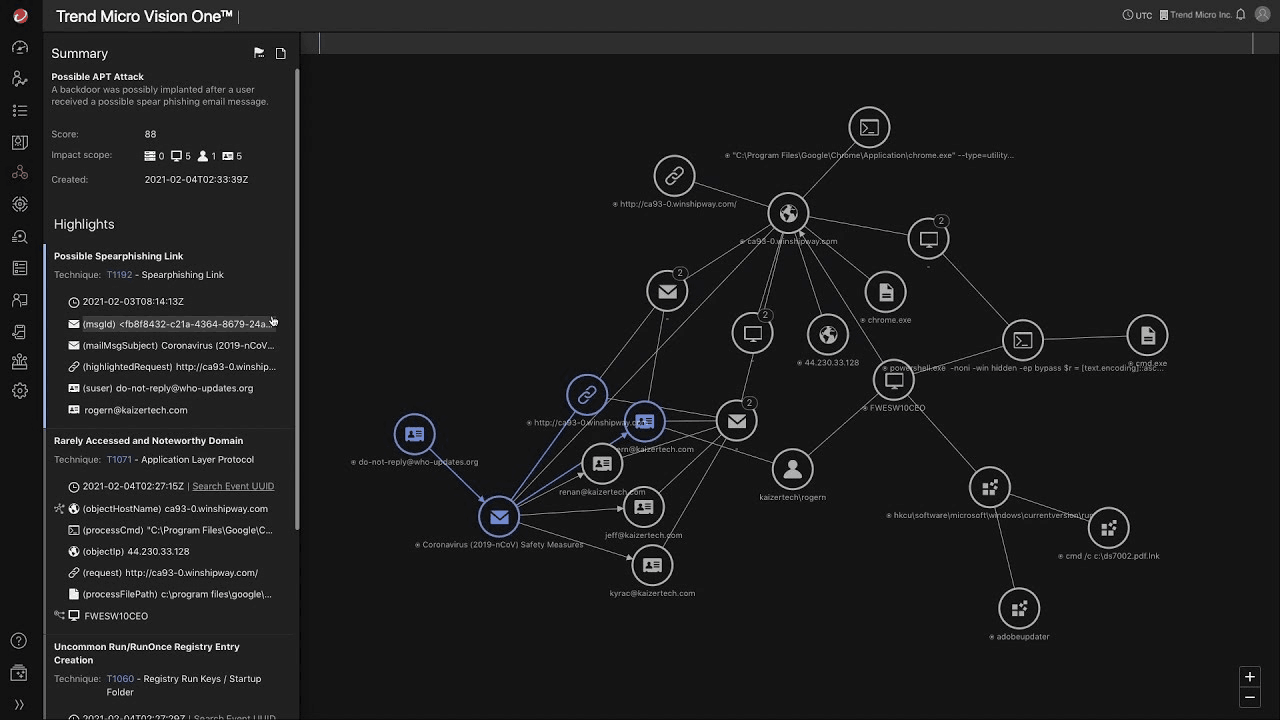The width and height of the screenshot is (1280, 720).
Task: Select the ca93-0.winshipway.com globe node
Action: coord(788,213)
